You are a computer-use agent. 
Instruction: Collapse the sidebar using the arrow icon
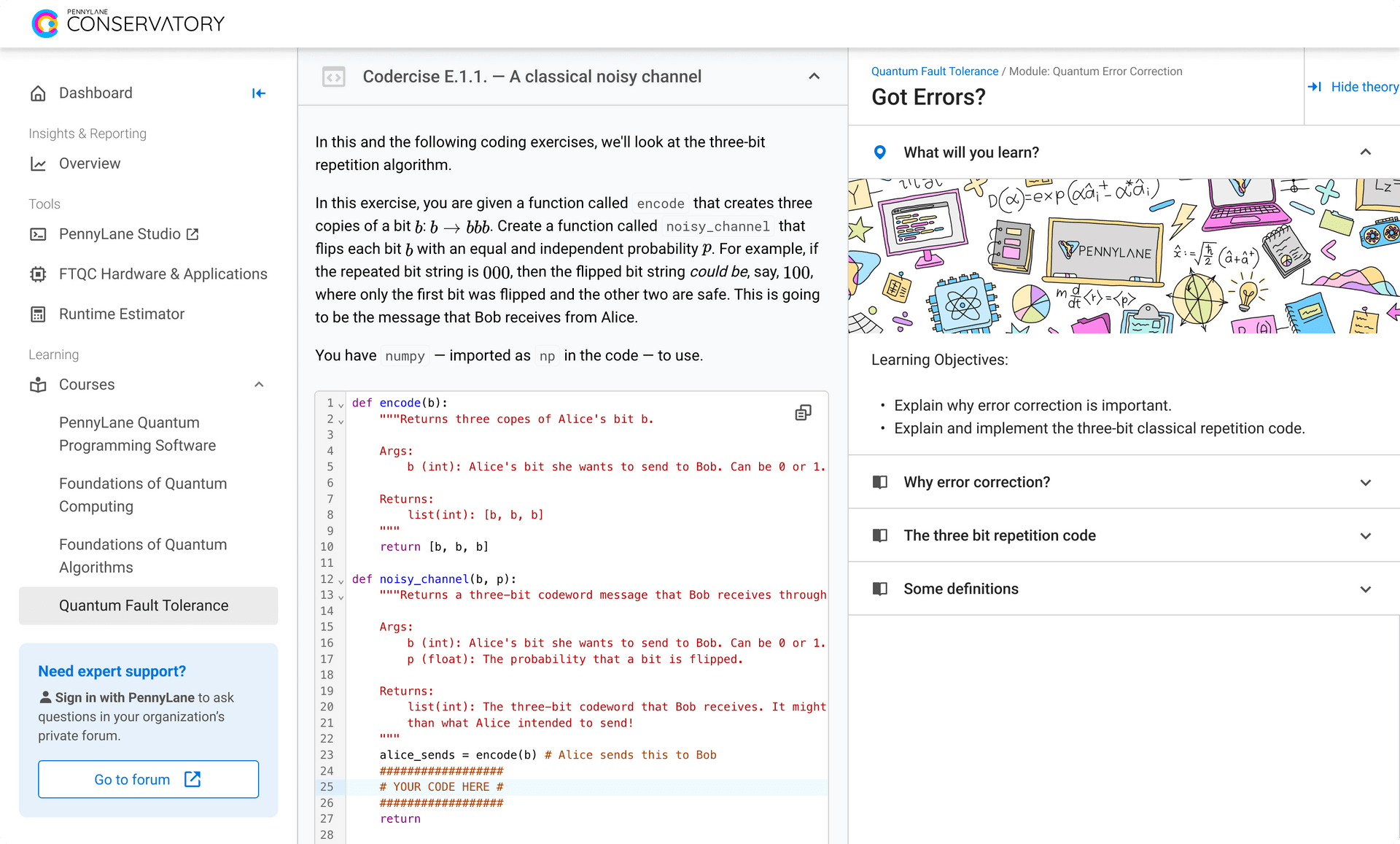pos(259,93)
